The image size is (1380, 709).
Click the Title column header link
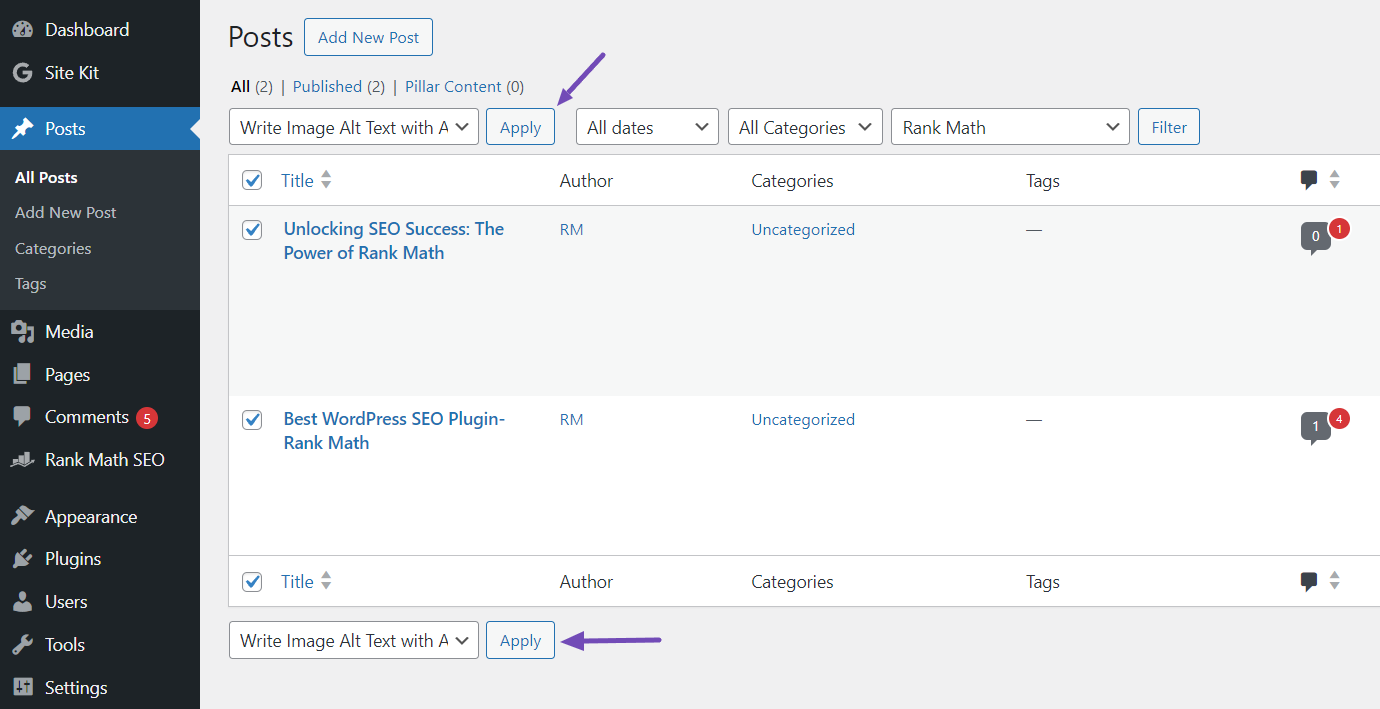point(297,180)
